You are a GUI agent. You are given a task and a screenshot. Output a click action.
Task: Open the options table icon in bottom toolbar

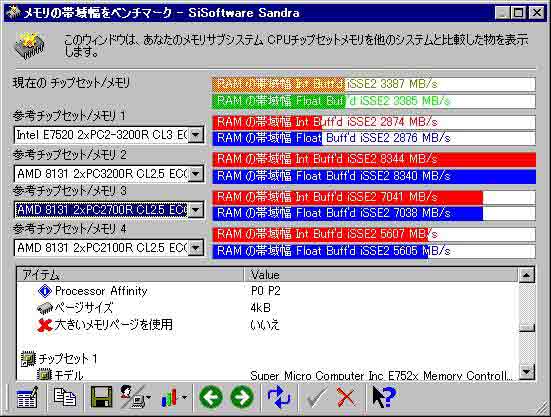pyautogui.click(x=27, y=397)
